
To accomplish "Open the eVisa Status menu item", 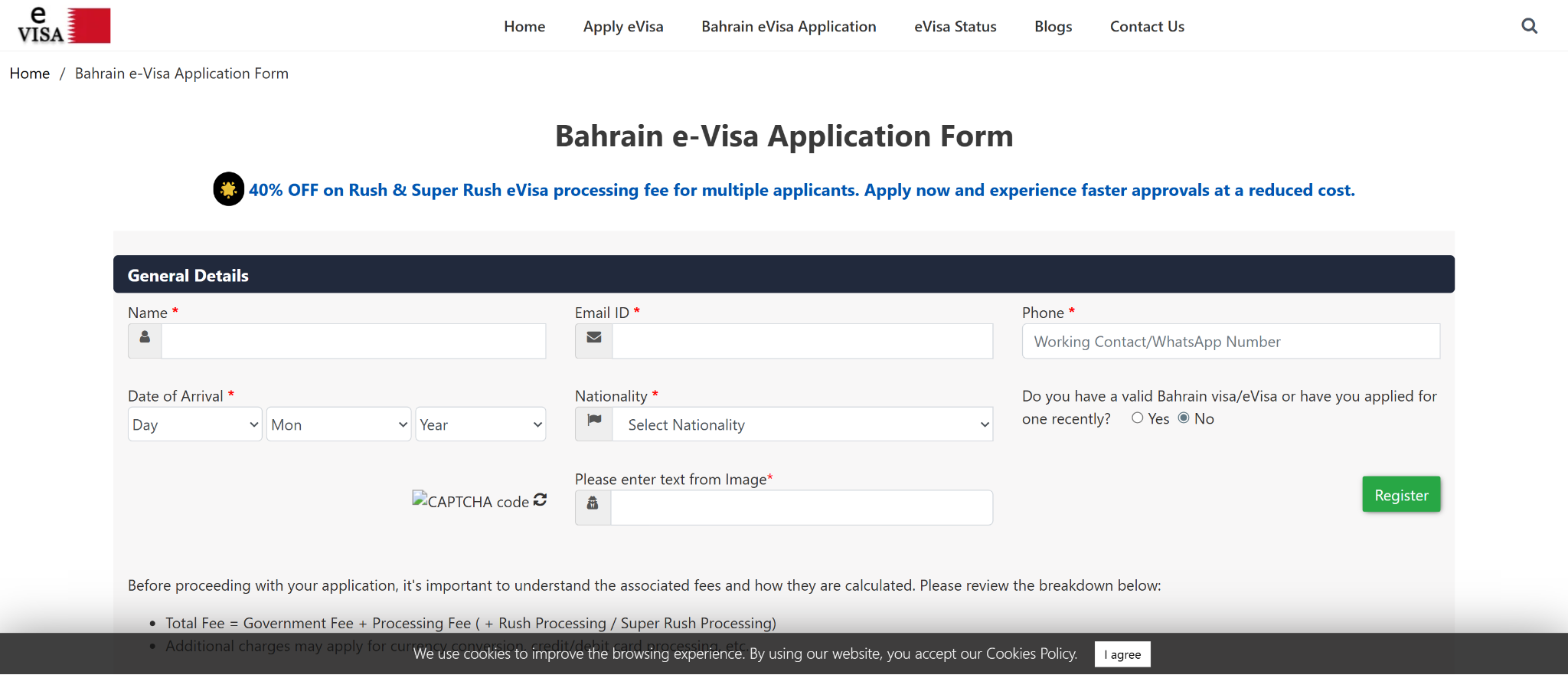I will pos(955,27).
